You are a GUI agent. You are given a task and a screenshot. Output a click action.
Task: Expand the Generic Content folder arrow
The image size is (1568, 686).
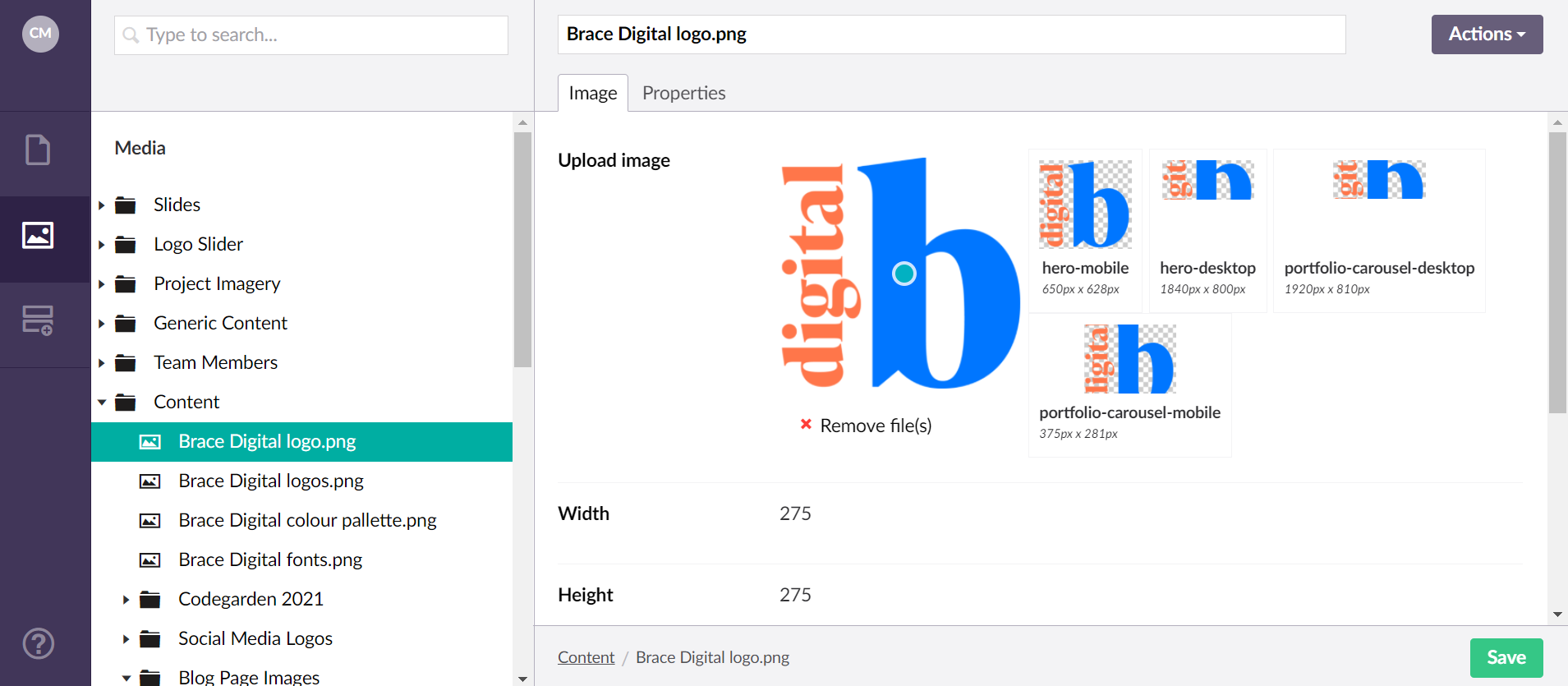coord(102,323)
